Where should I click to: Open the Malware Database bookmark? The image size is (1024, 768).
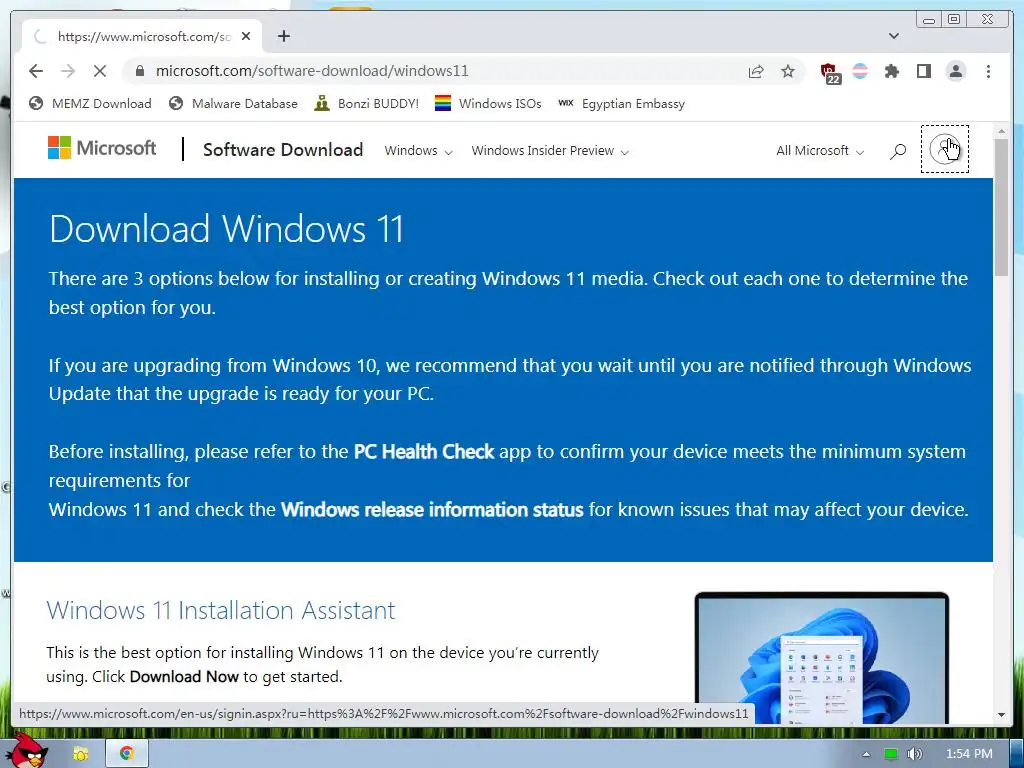[x=233, y=104]
